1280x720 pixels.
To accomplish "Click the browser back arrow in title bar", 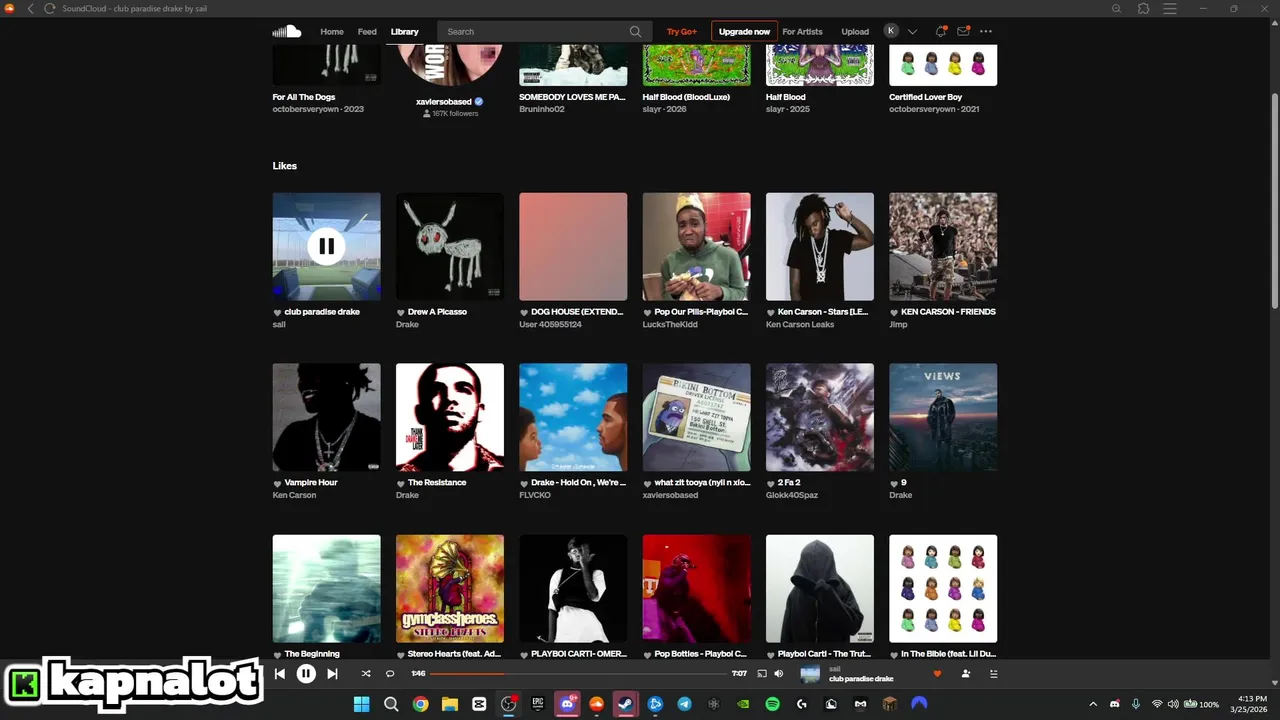I will [x=30, y=8].
